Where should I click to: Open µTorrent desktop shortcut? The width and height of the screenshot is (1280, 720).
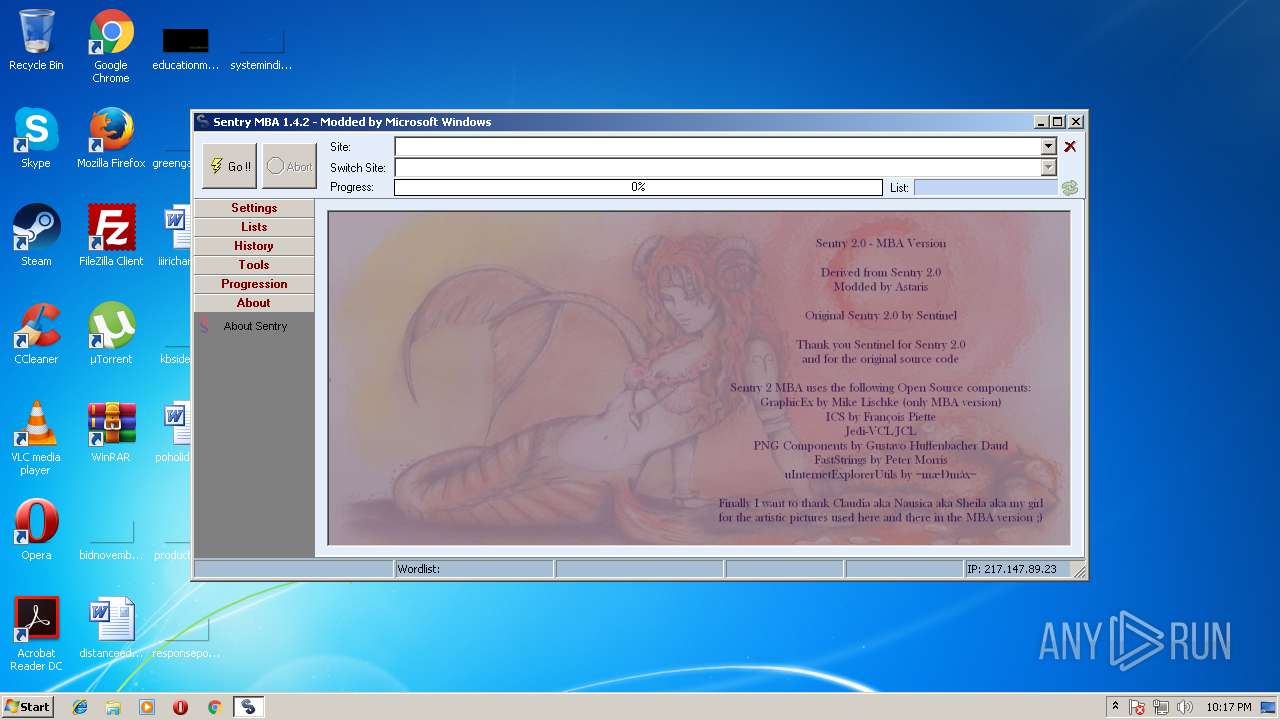111,334
